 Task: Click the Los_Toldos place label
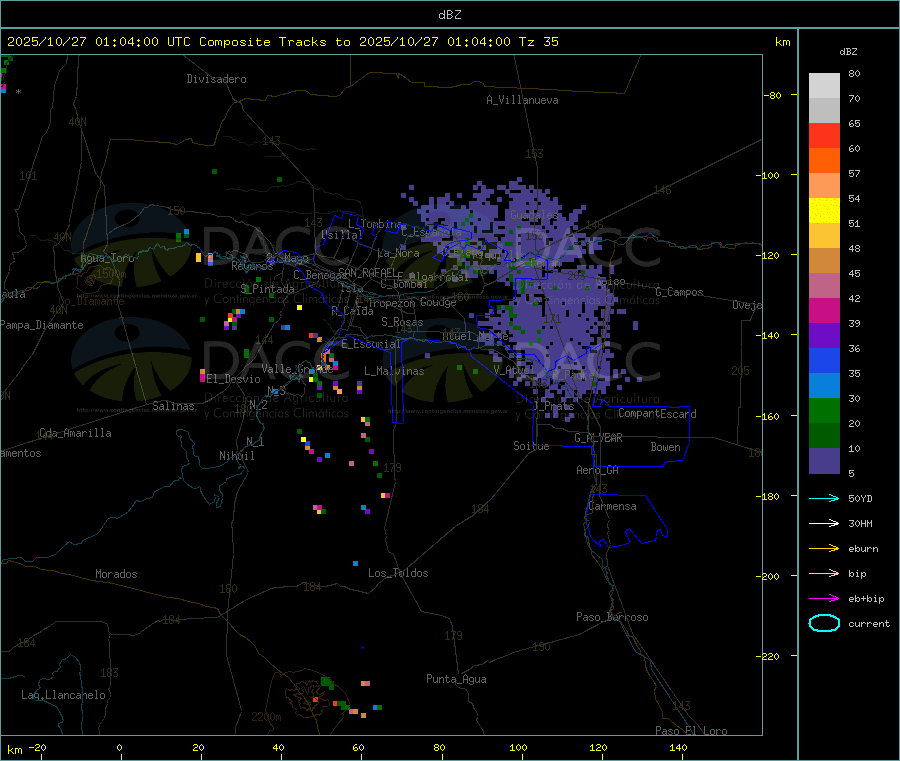point(398,573)
